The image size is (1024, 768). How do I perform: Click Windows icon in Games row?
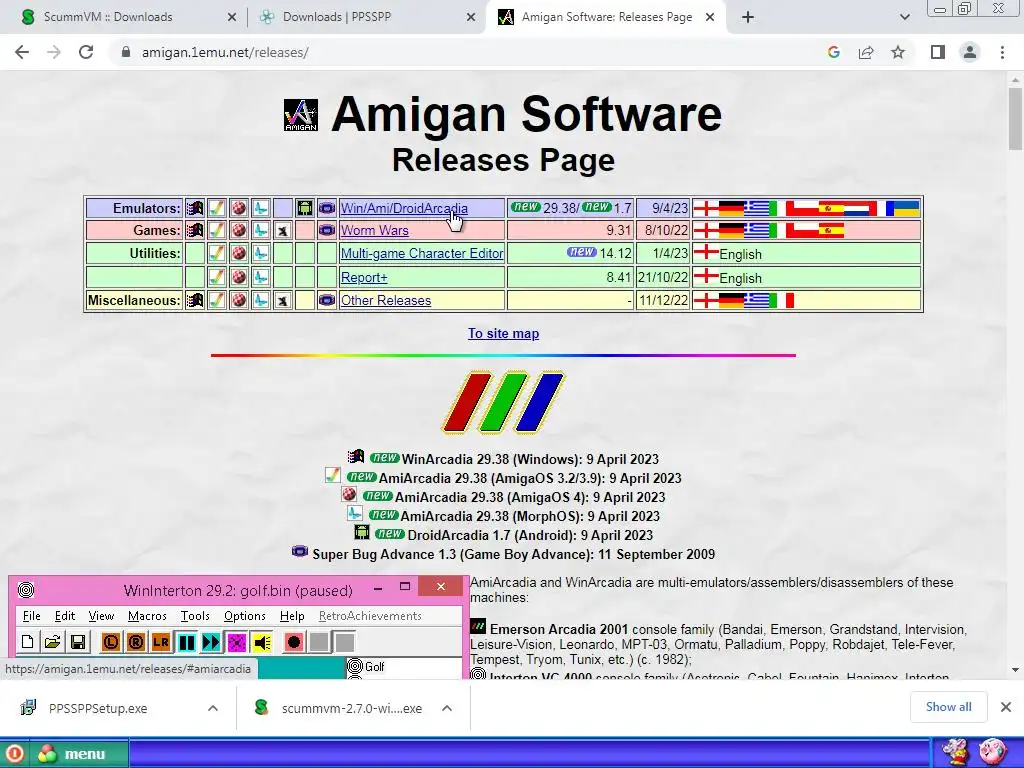pos(195,230)
